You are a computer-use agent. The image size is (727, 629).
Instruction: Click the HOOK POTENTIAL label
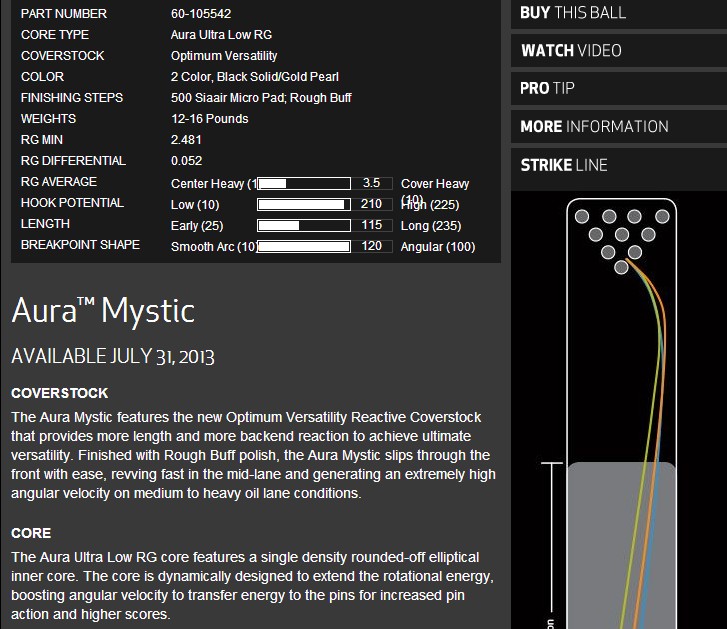[x=72, y=203]
